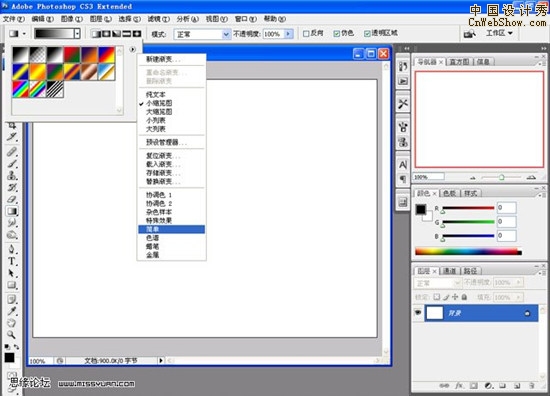Select the Diamond gradient style icon
550x396 pixels.
click(x=136, y=34)
